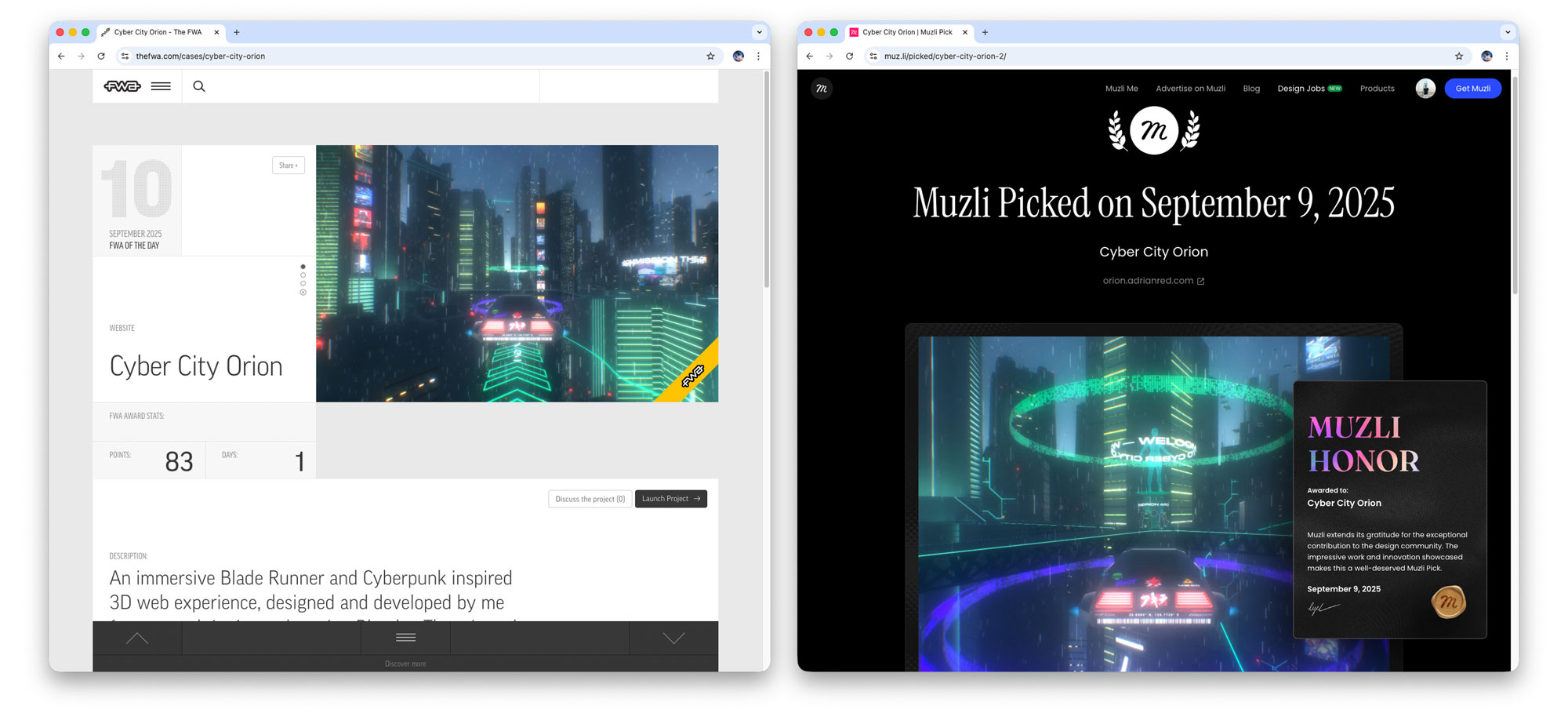Click the FWA logo in left window

tap(122, 86)
